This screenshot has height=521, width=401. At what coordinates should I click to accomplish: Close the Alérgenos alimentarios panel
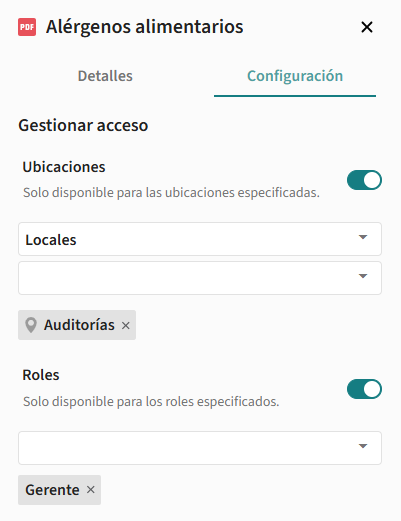tap(367, 27)
